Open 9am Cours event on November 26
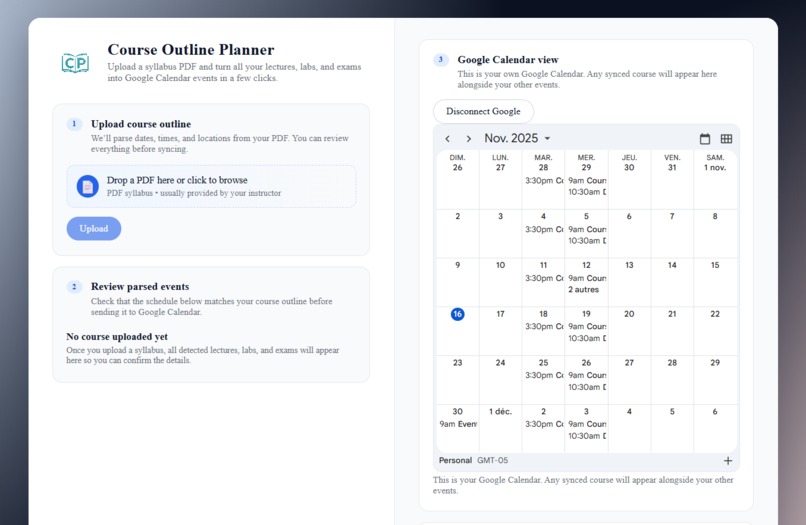The width and height of the screenshot is (806, 525). coord(587,375)
